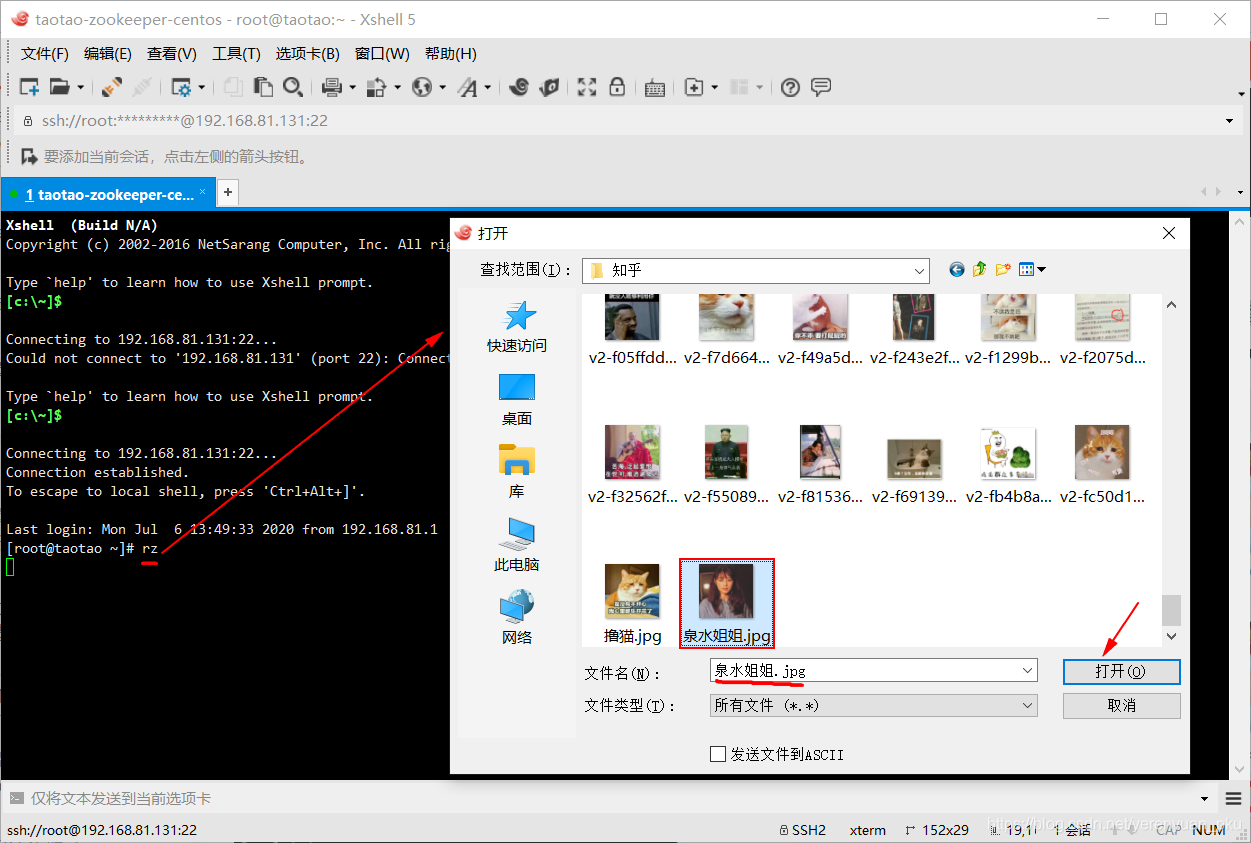1251x843 pixels.
Task: Open the 查看(V) menu
Action: pyautogui.click(x=172, y=54)
